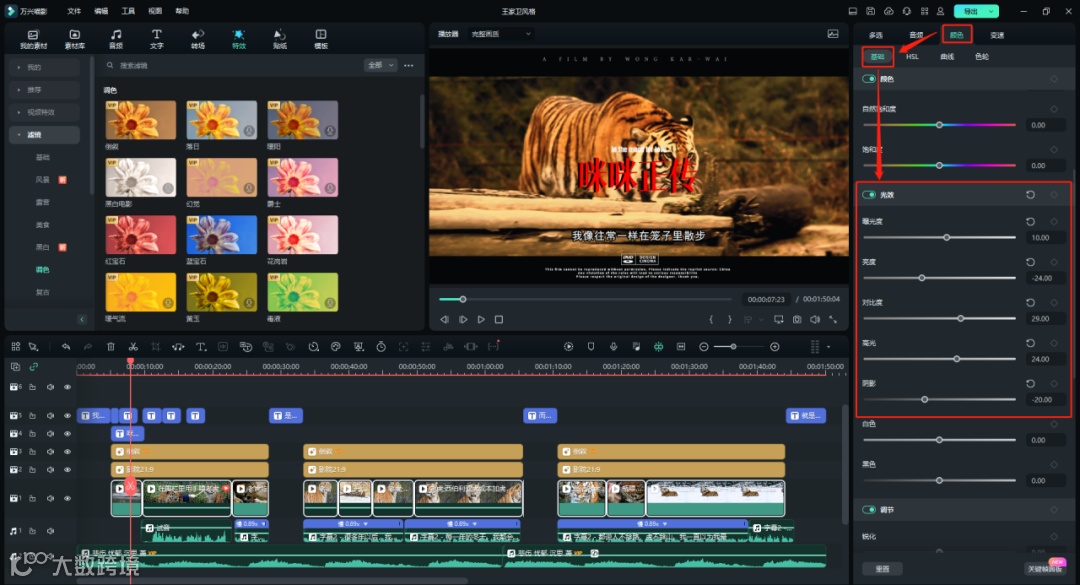Click the 重置 (Reset) button at bottom
1080x585 pixels.
point(882,568)
